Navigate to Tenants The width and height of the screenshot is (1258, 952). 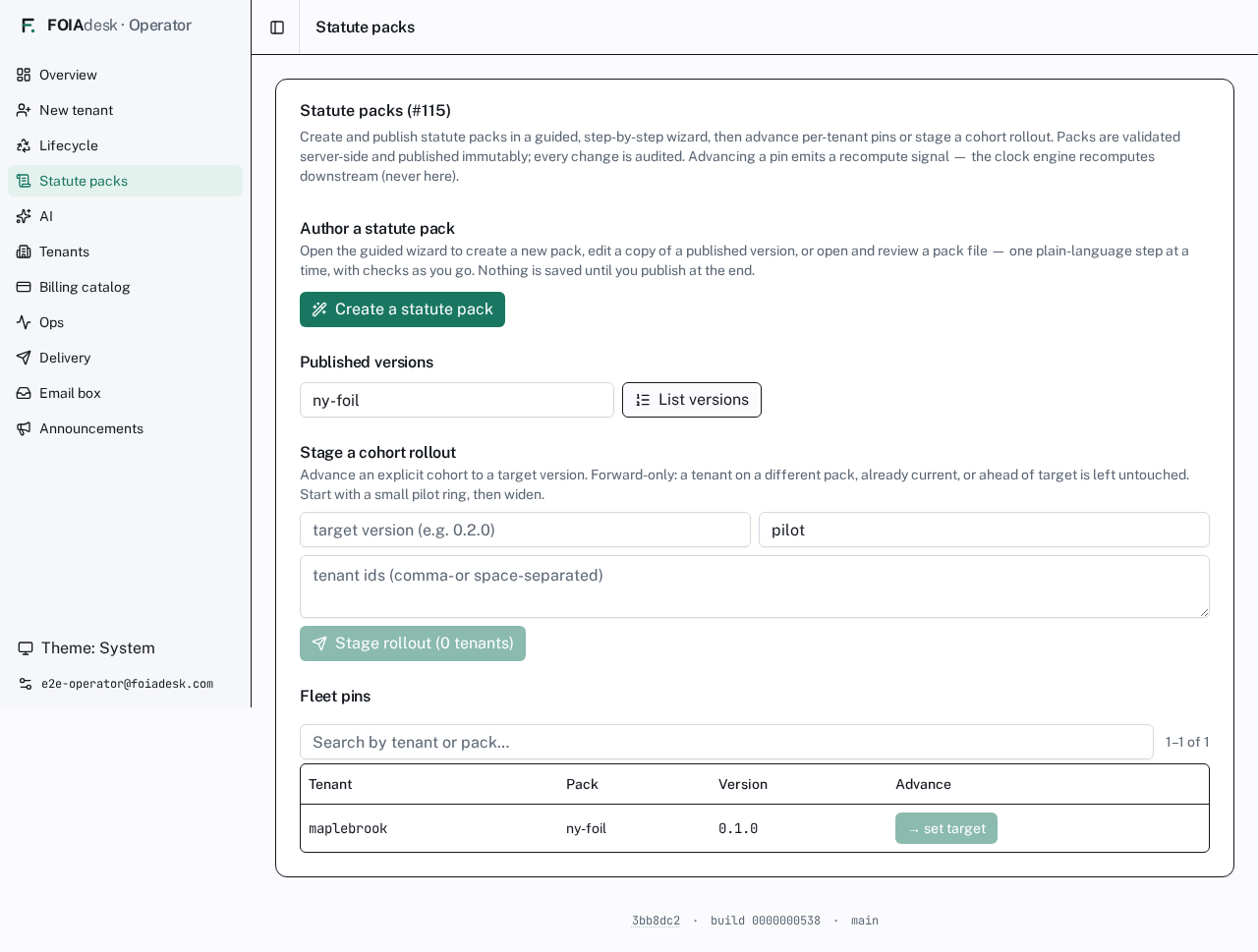point(125,252)
